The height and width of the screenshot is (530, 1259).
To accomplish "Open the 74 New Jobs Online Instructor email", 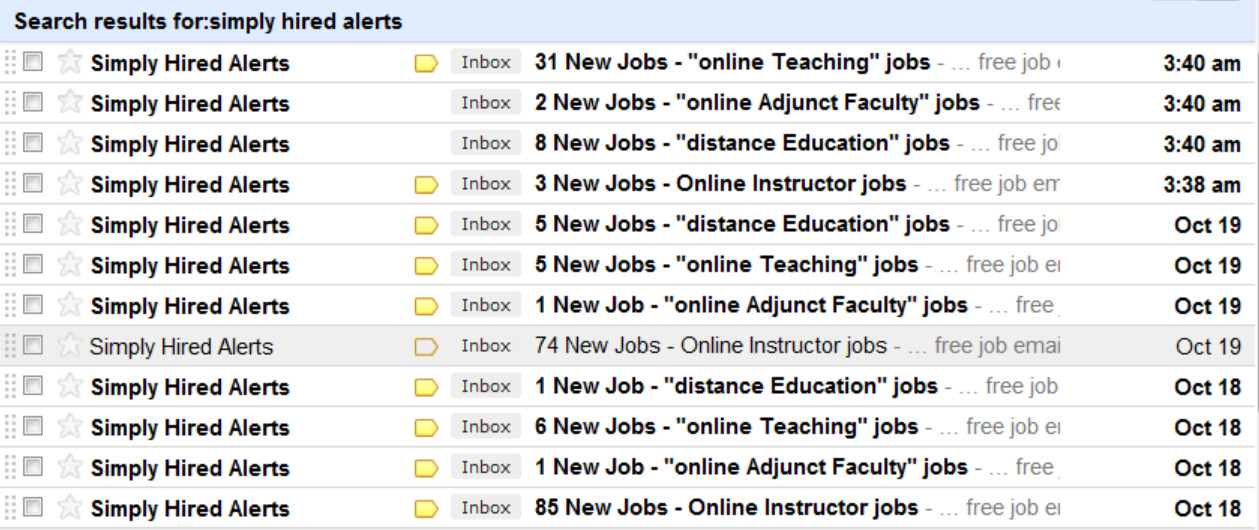I will 710,346.
